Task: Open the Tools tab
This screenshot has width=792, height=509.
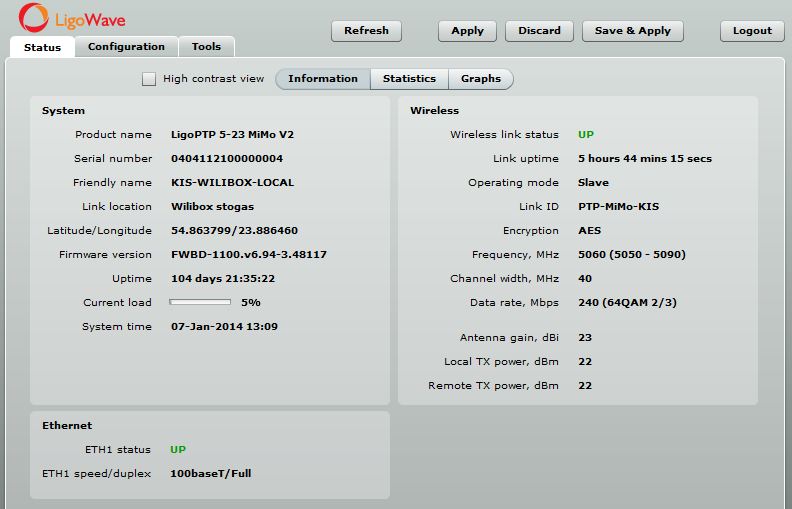Action: (x=207, y=47)
